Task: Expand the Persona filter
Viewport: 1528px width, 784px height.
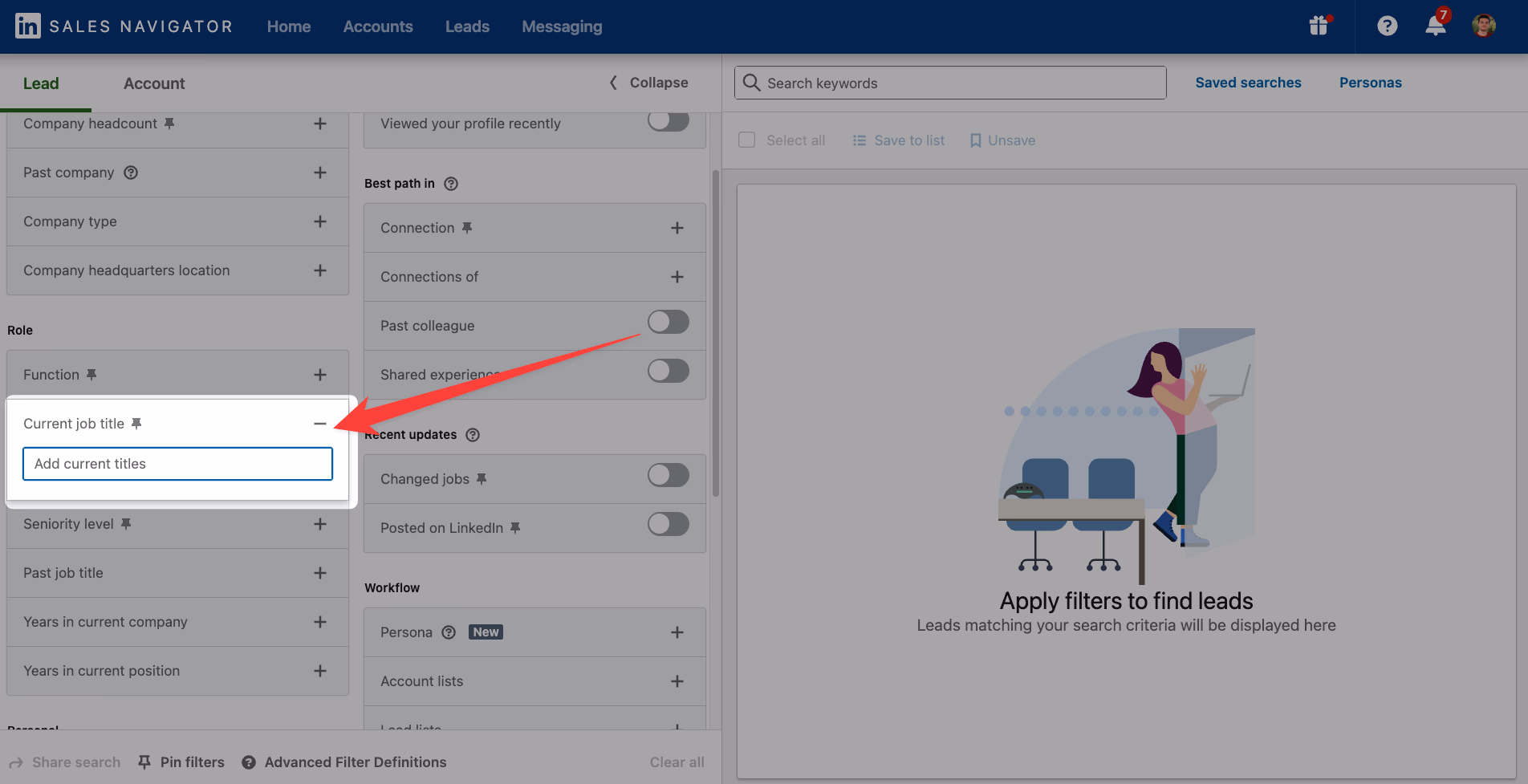Action: tap(677, 632)
